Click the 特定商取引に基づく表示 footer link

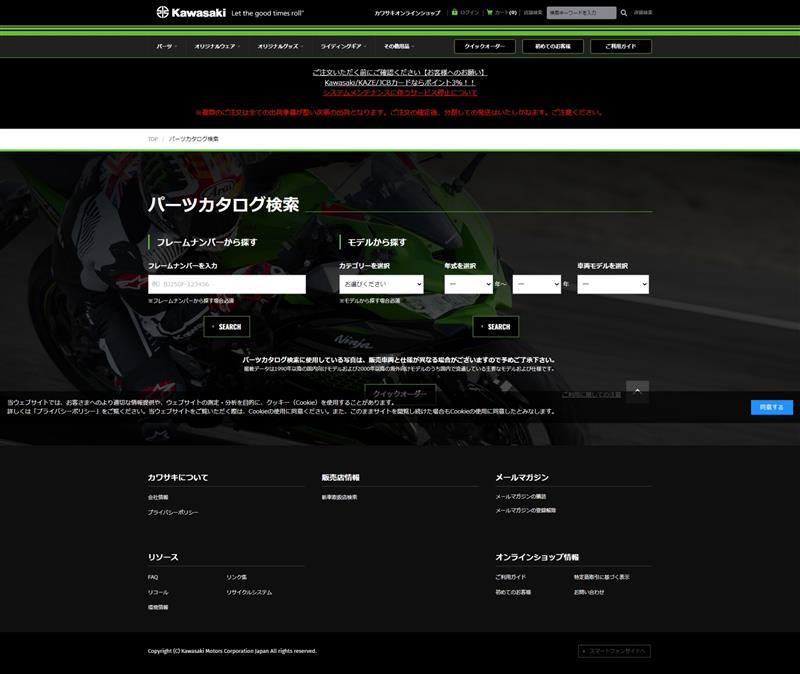tap(602, 577)
